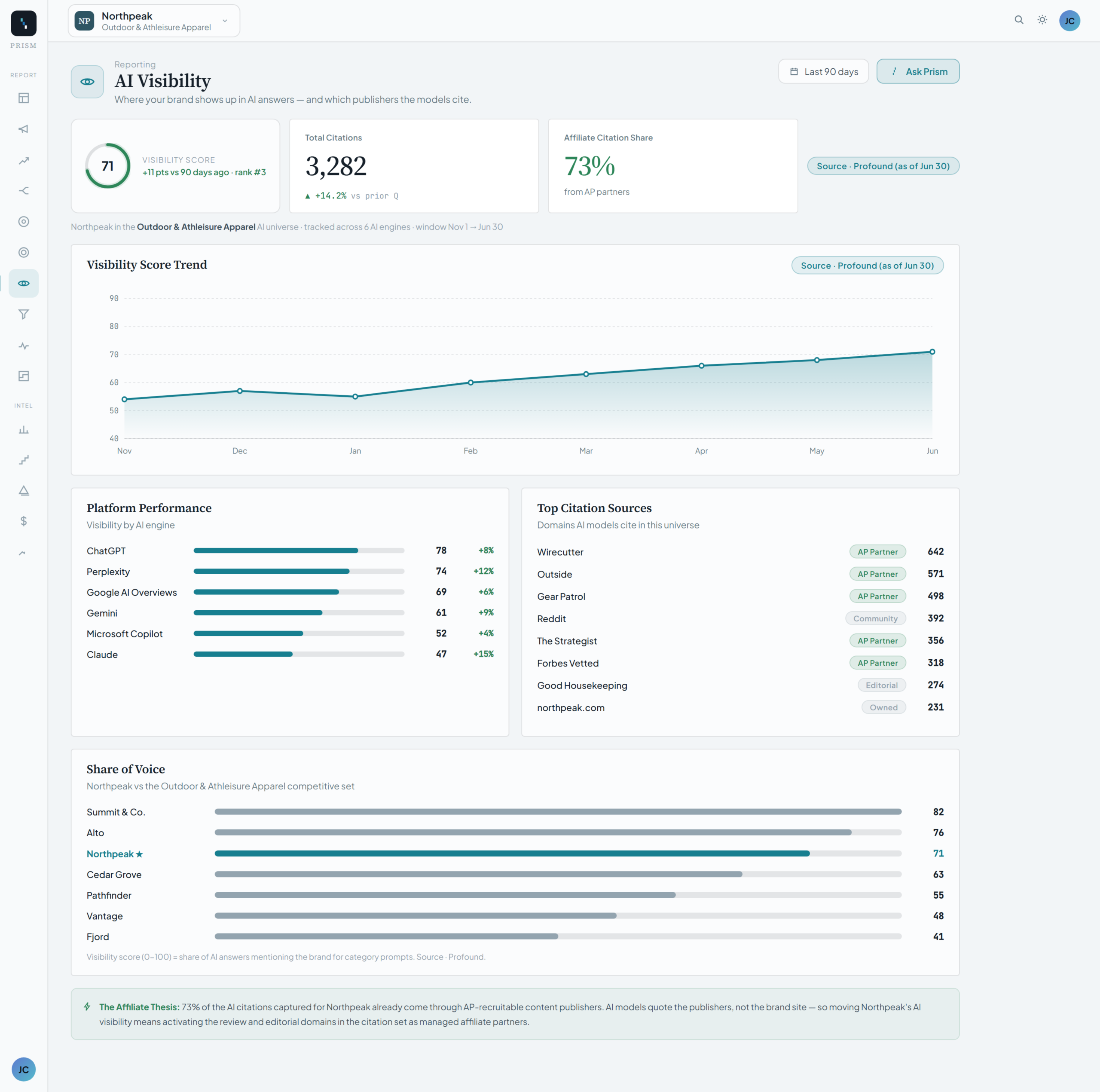Open the dashboard layout icon in sidebar

point(23,98)
